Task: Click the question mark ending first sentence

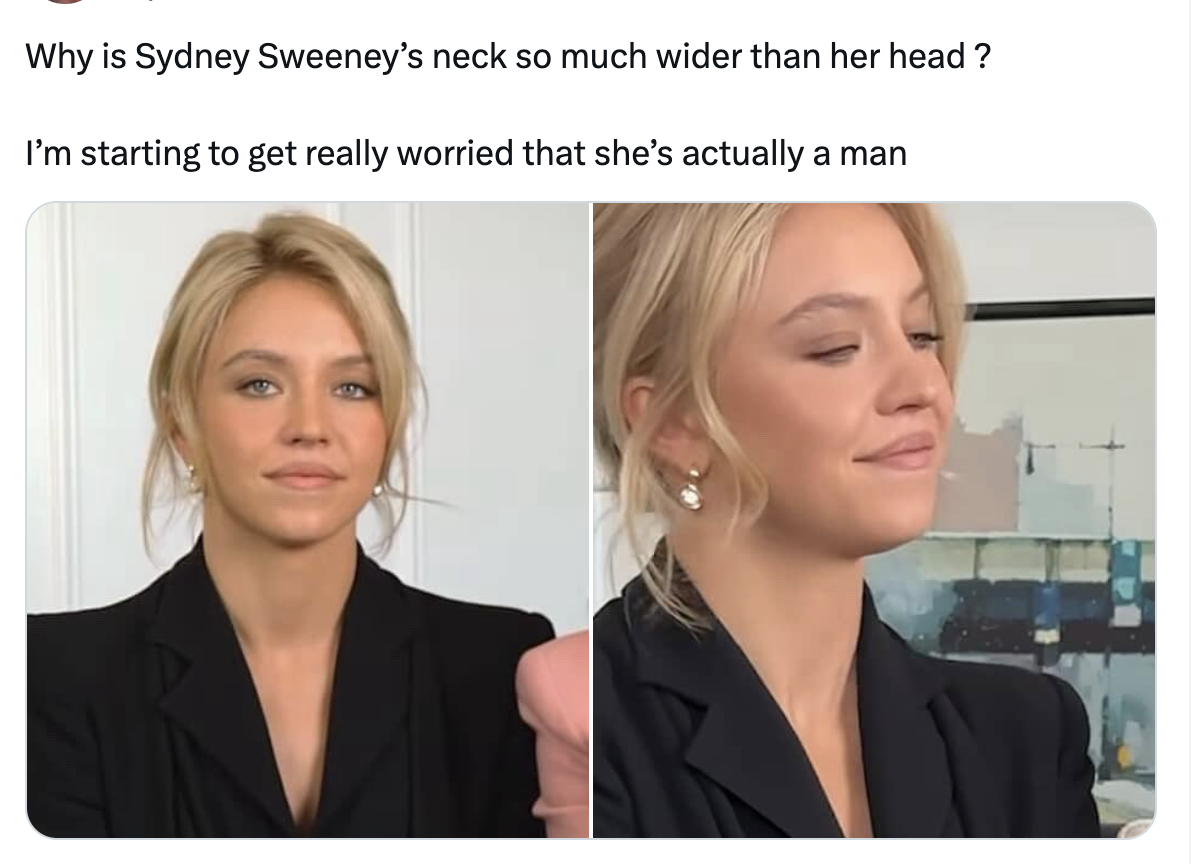Action: (x=982, y=57)
